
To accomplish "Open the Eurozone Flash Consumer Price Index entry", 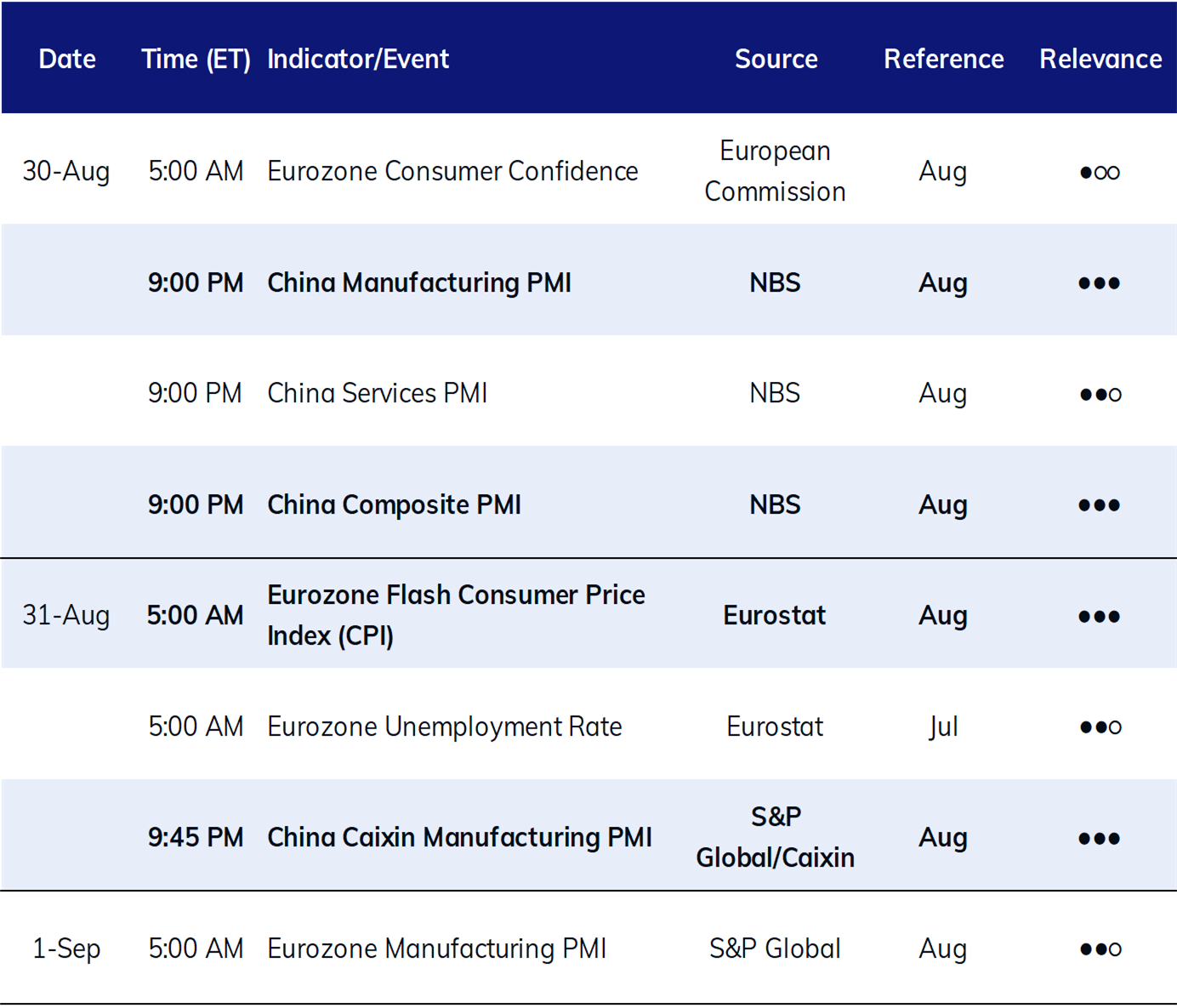I will (456, 615).
